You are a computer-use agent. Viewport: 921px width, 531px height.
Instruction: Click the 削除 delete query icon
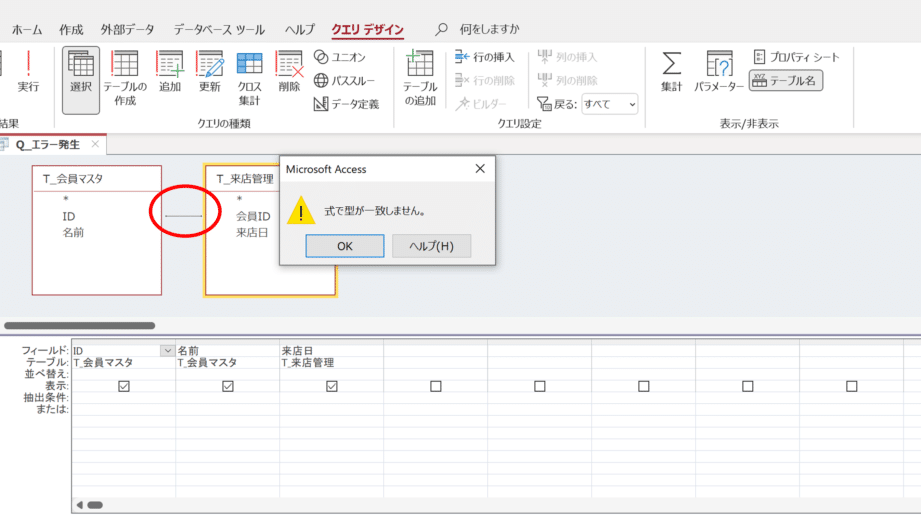[x=289, y=72]
